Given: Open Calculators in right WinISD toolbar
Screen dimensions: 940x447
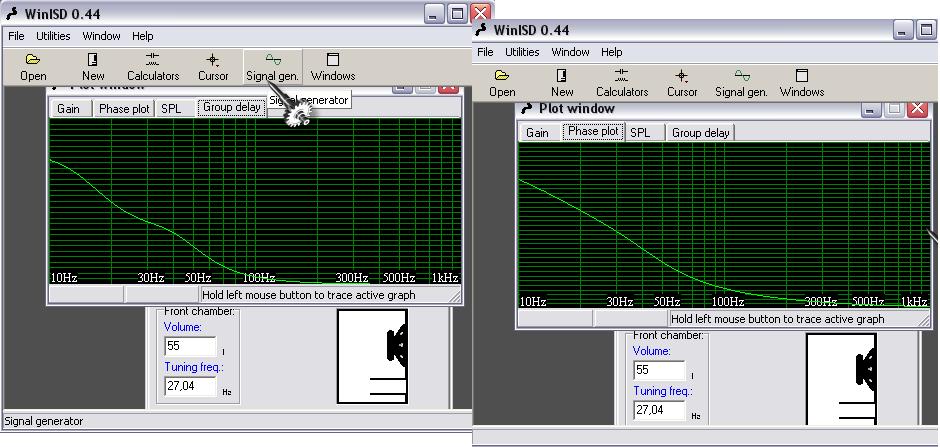Looking at the screenshot, I should [x=622, y=83].
